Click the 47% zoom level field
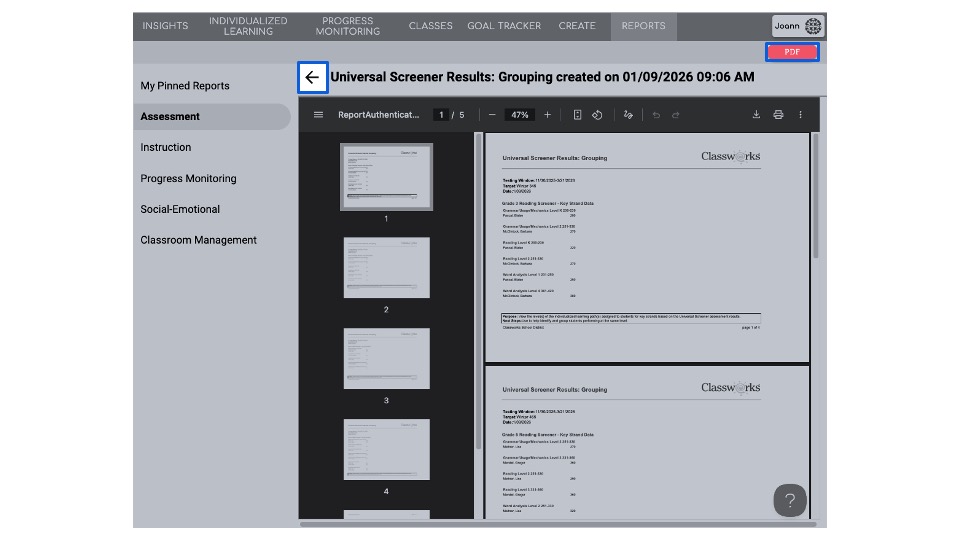This screenshot has height=540, width=960. pyautogui.click(x=520, y=114)
